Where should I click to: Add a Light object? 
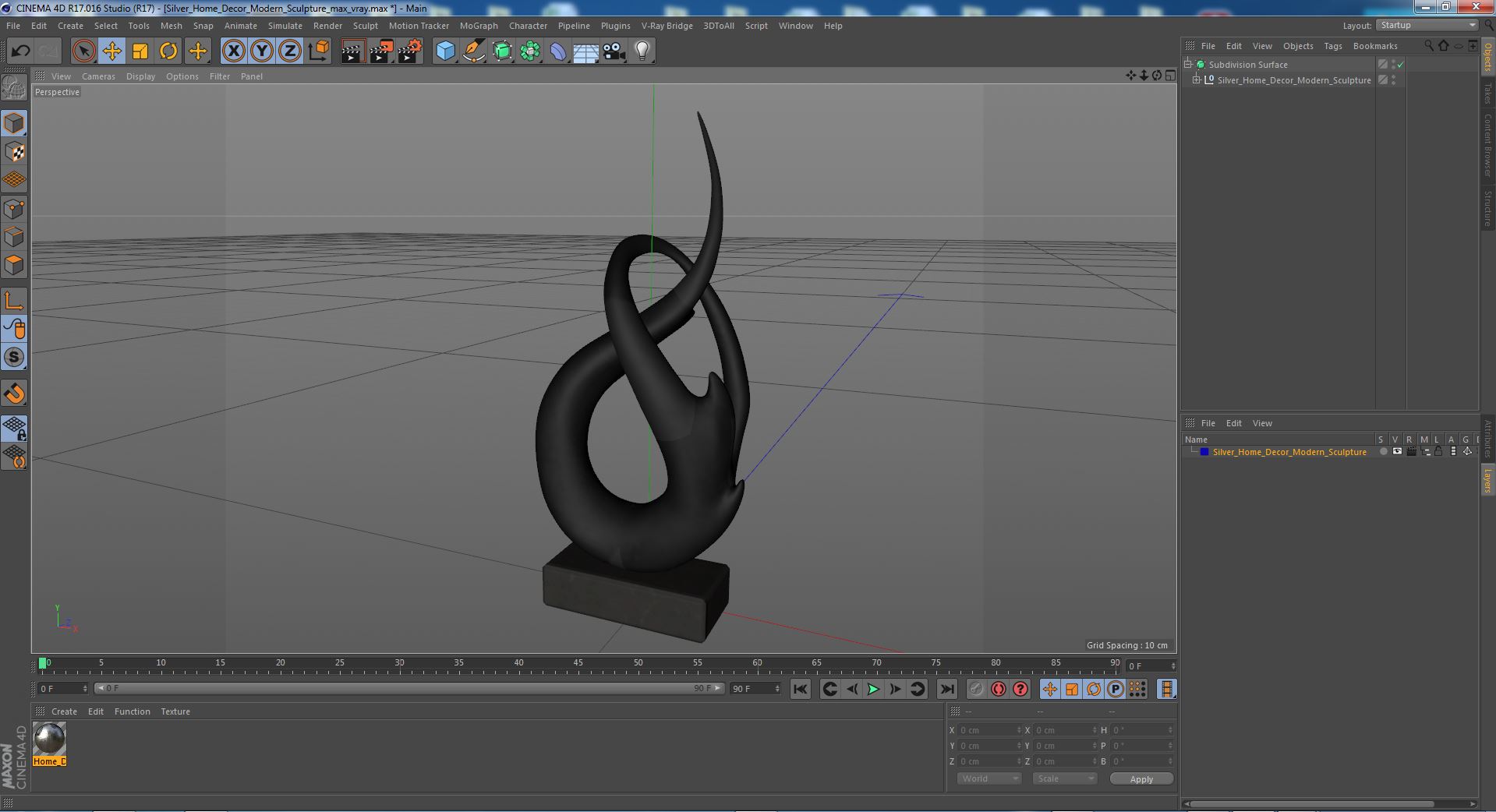tap(642, 51)
